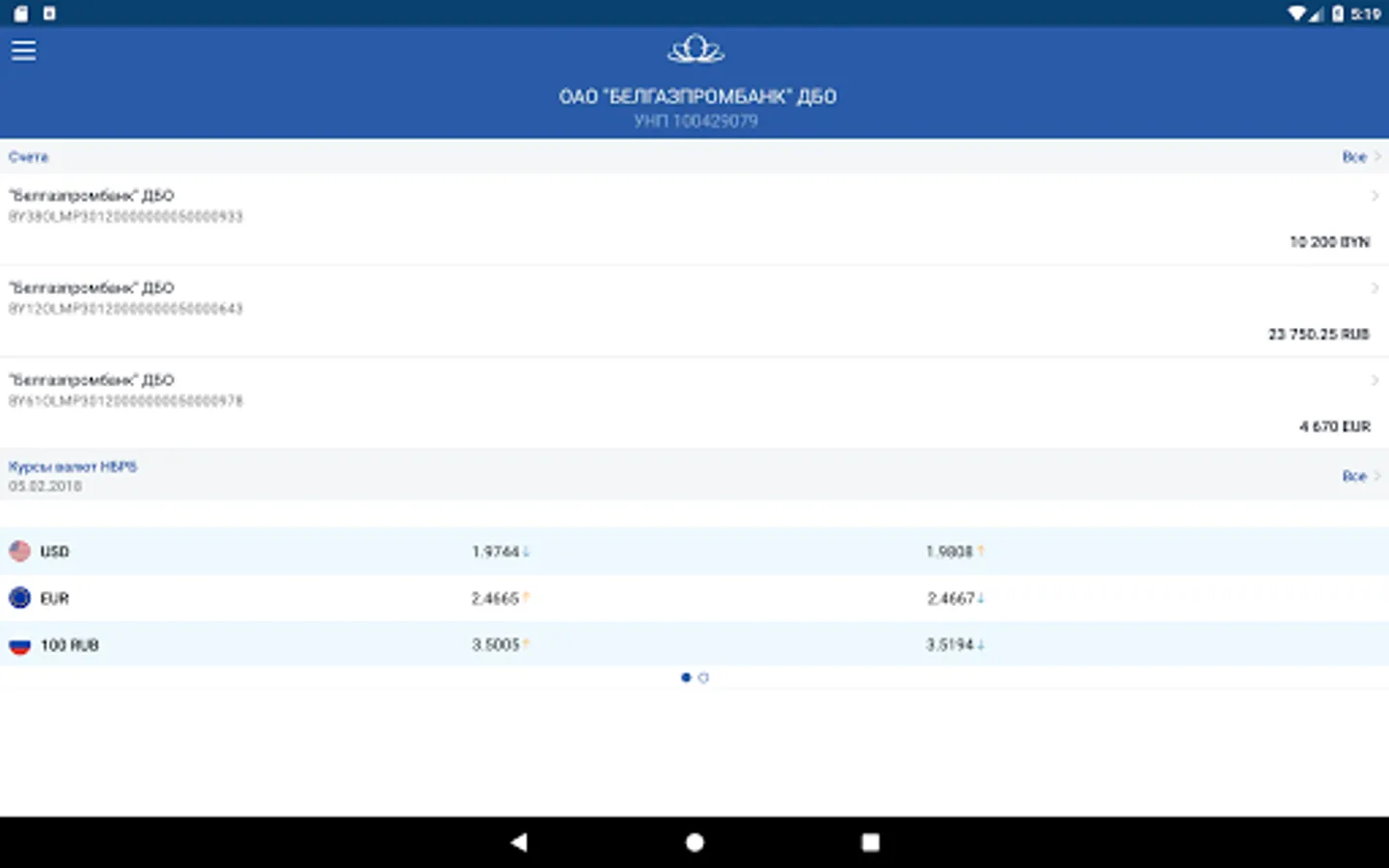Screen dimensions: 1389x868
Task: Show all currency rates via Все link
Action: (1361, 475)
